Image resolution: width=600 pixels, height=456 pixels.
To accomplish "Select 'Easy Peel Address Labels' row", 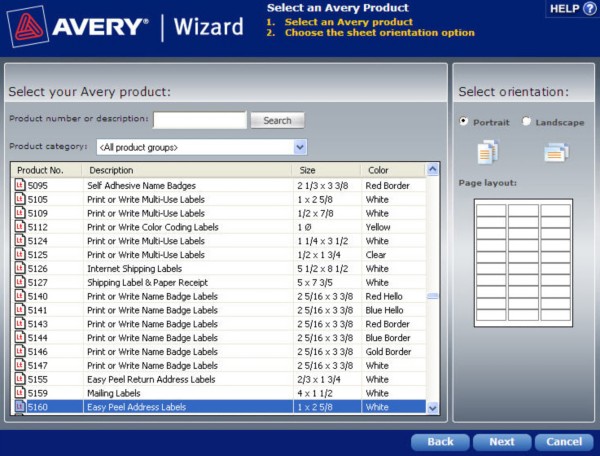I will coord(220,407).
